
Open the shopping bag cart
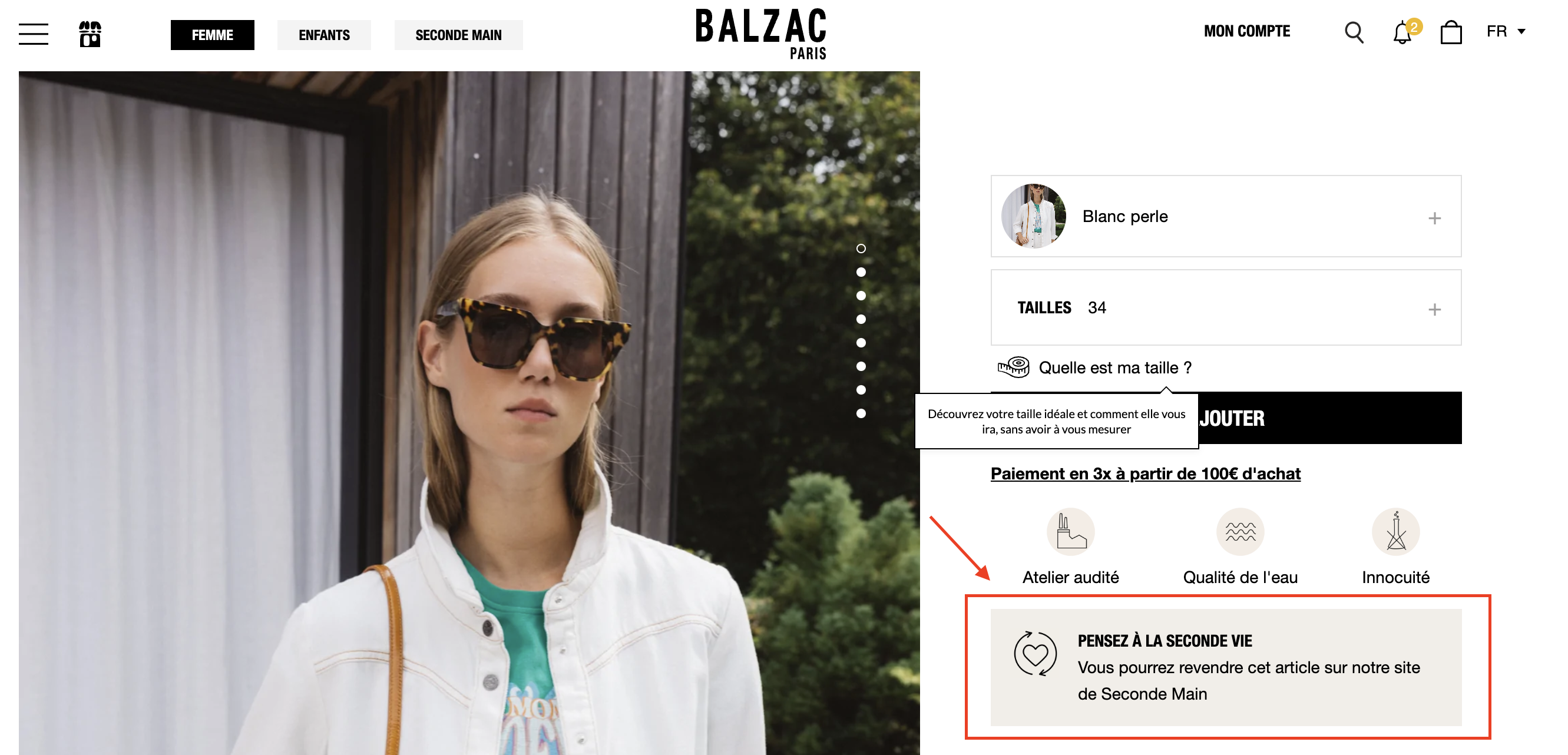click(x=1451, y=32)
